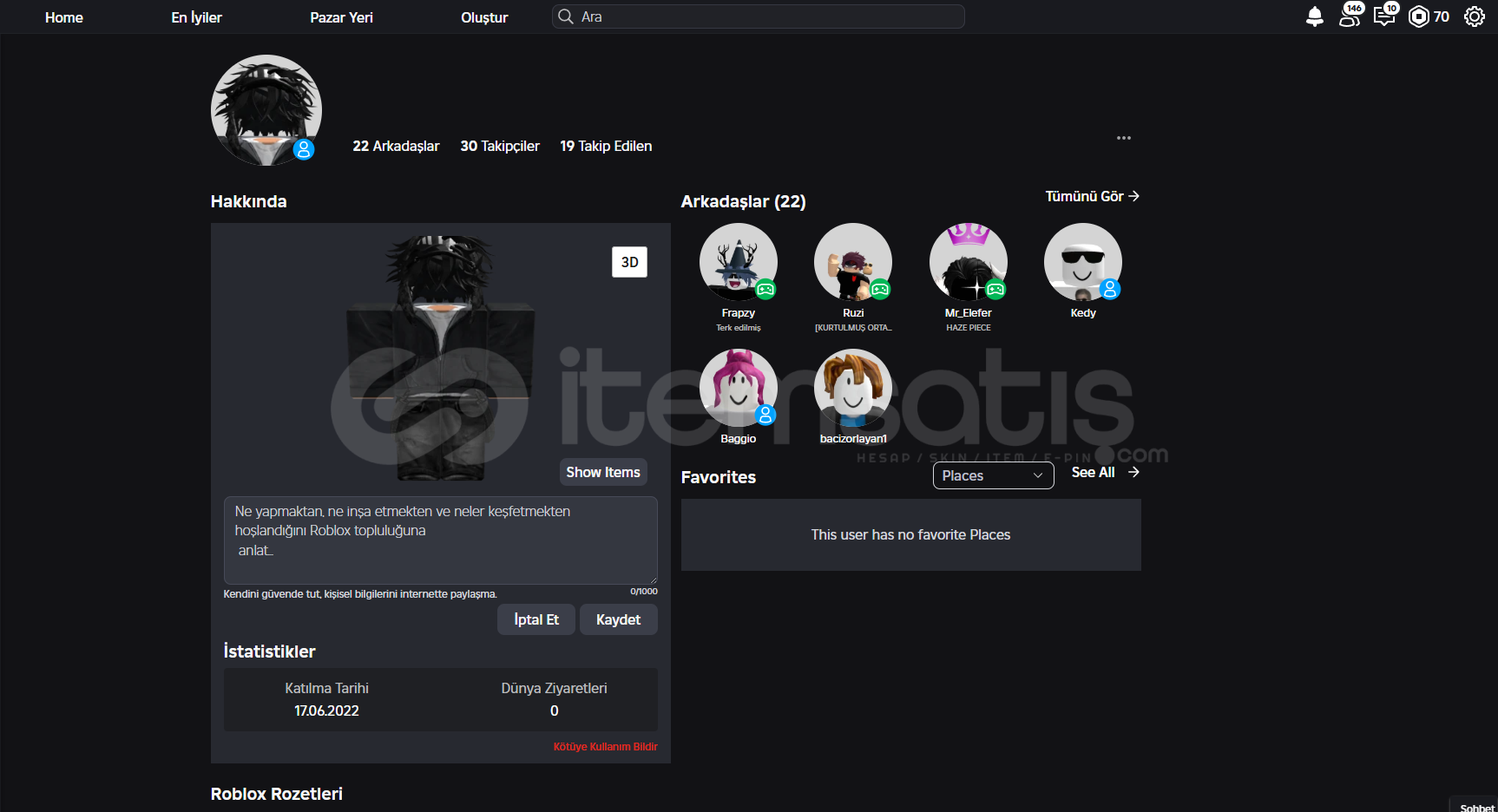Click the İptal Et button
The height and width of the screenshot is (812, 1498).
pyautogui.click(x=536, y=619)
